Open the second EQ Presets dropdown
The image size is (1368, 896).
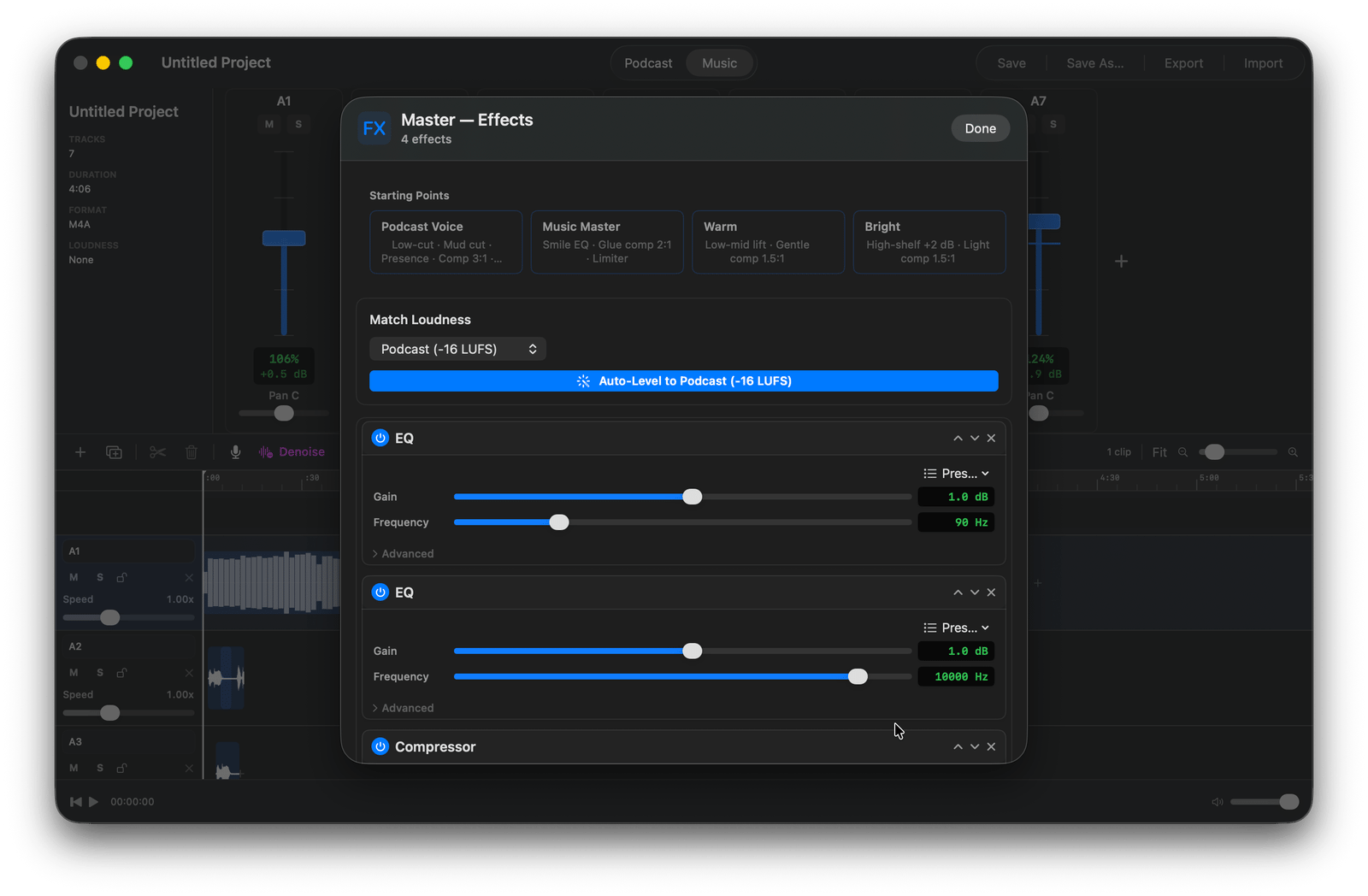[956, 628]
